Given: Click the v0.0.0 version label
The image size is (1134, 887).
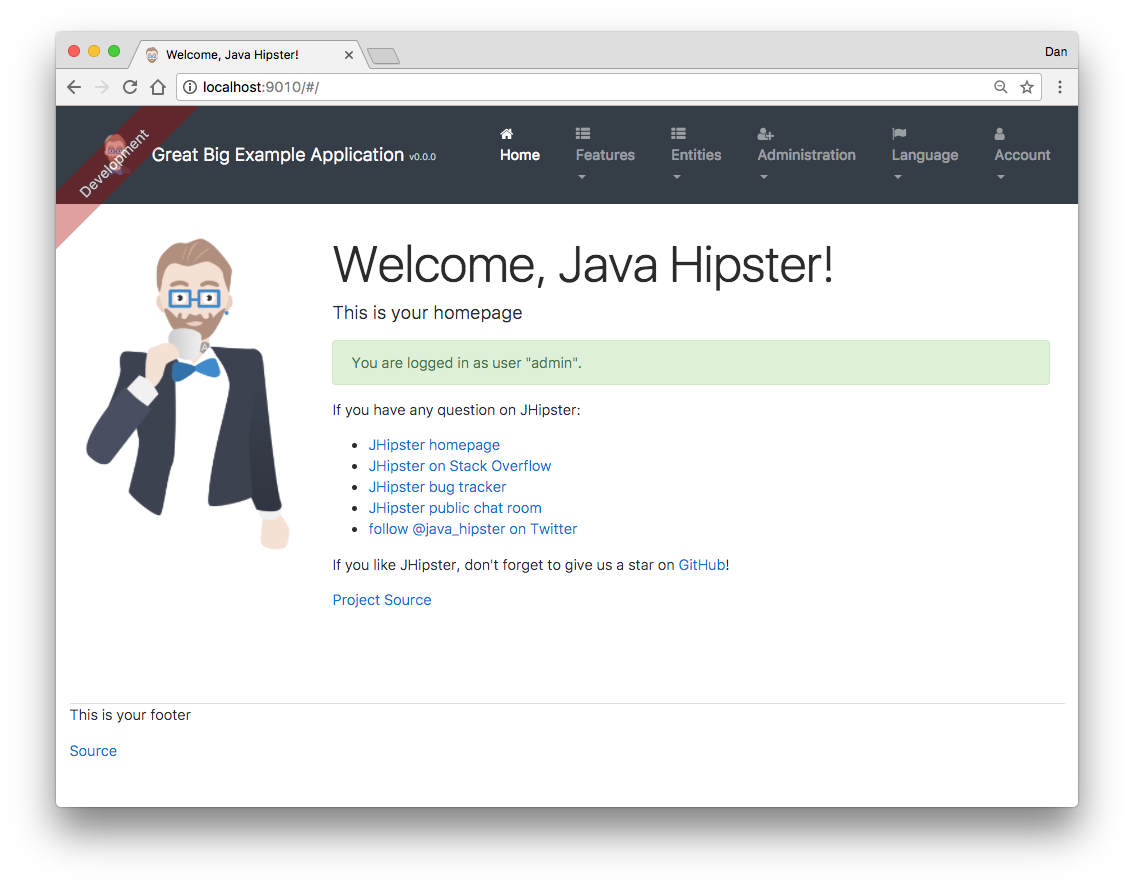Looking at the screenshot, I should (422, 157).
